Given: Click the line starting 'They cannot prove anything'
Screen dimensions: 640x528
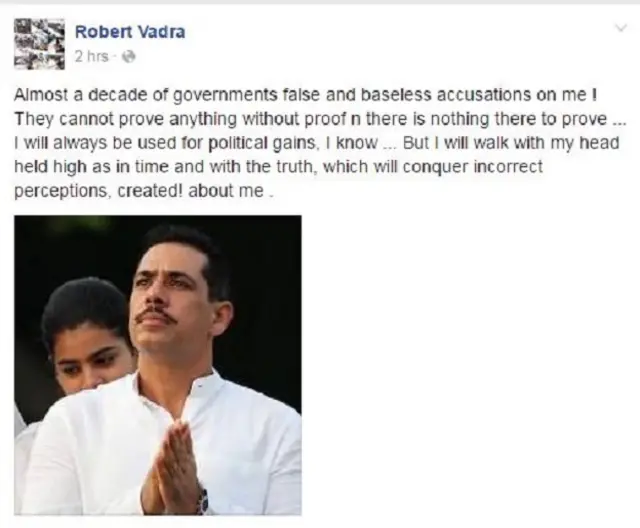Looking at the screenshot, I should point(320,119).
